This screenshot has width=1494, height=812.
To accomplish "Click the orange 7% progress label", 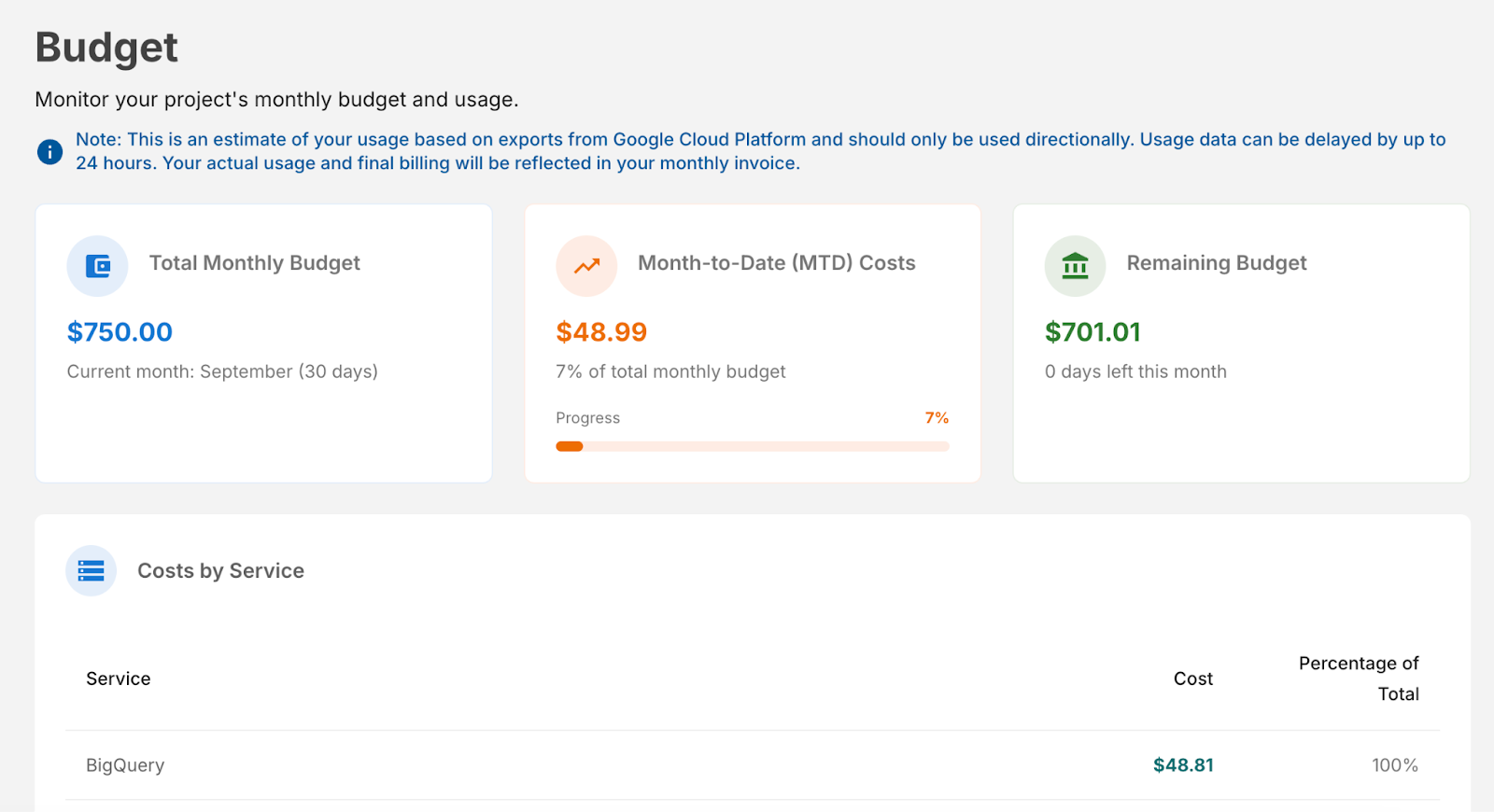I will (937, 418).
